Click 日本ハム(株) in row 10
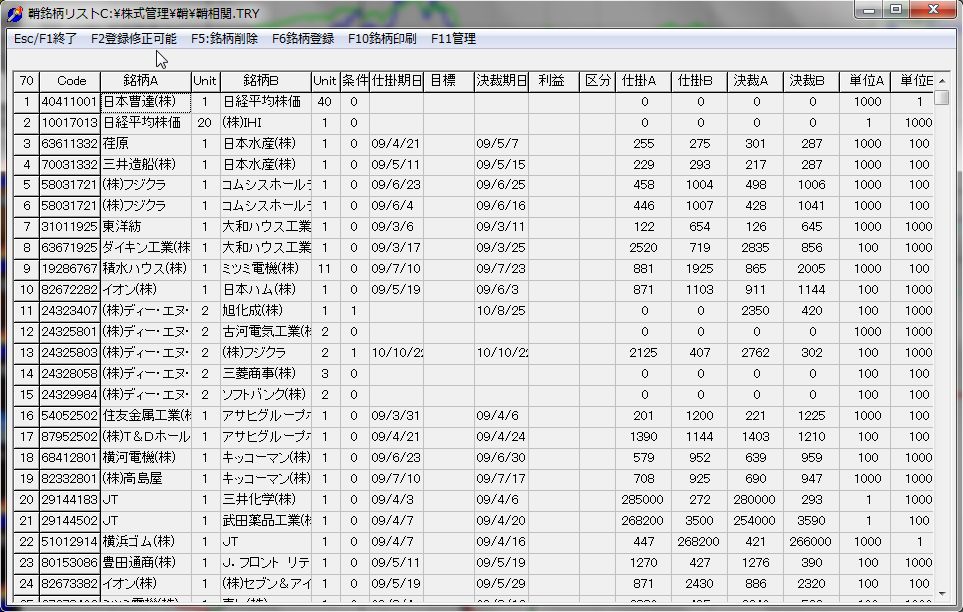963x612 pixels. coord(265,289)
